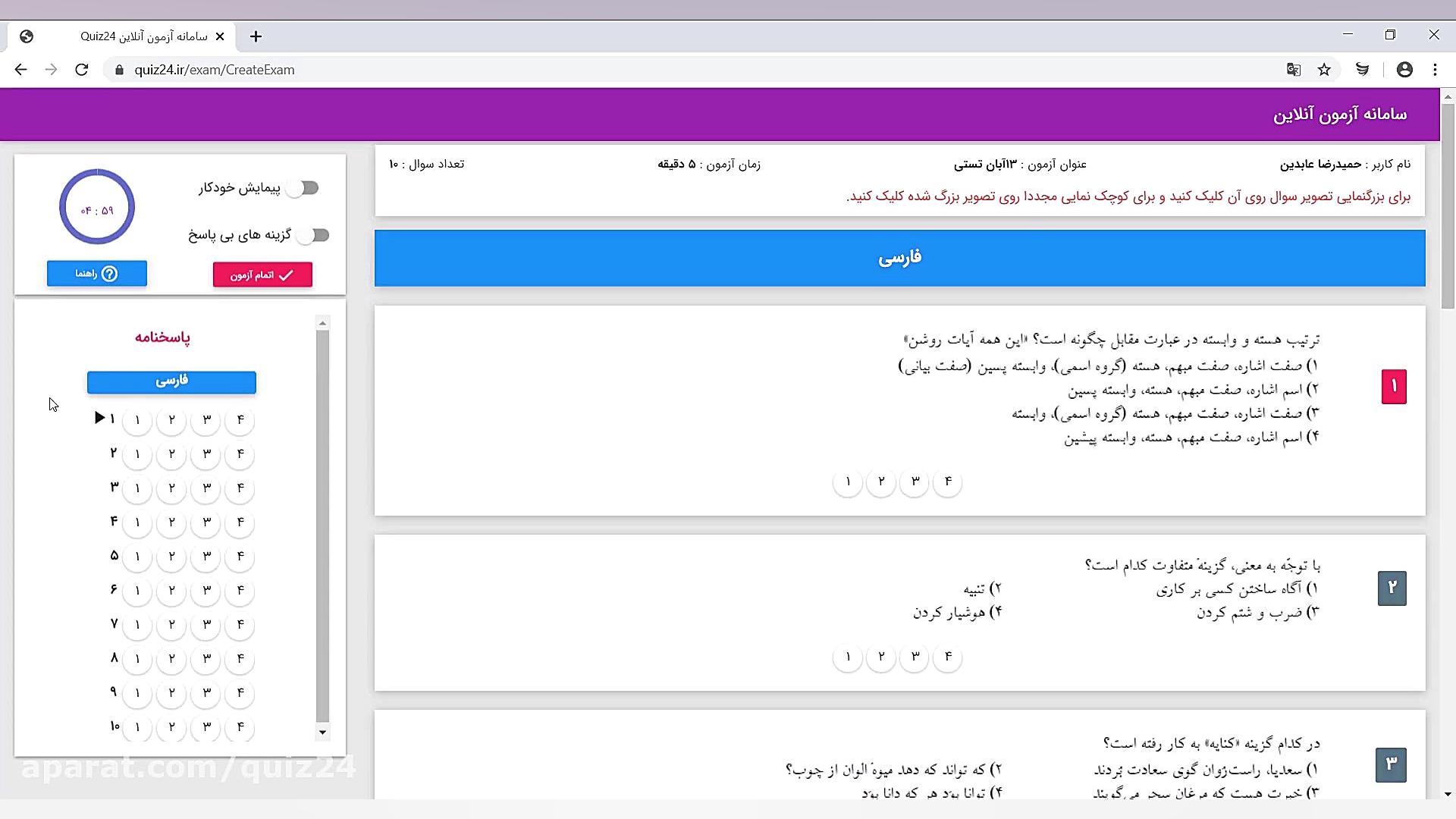Image resolution: width=1456 pixels, height=819 pixels.
Task: Click the راهنما button
Action: 96,274
